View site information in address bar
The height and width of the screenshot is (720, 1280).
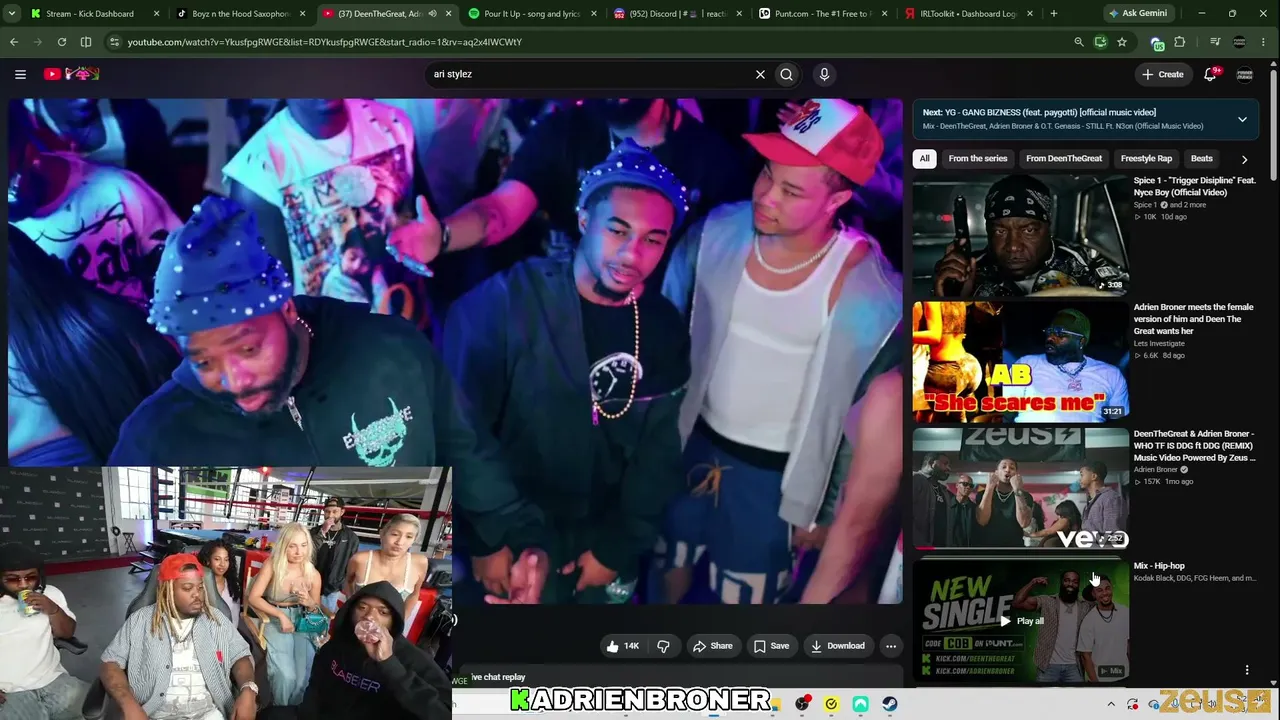click(115, 42)
